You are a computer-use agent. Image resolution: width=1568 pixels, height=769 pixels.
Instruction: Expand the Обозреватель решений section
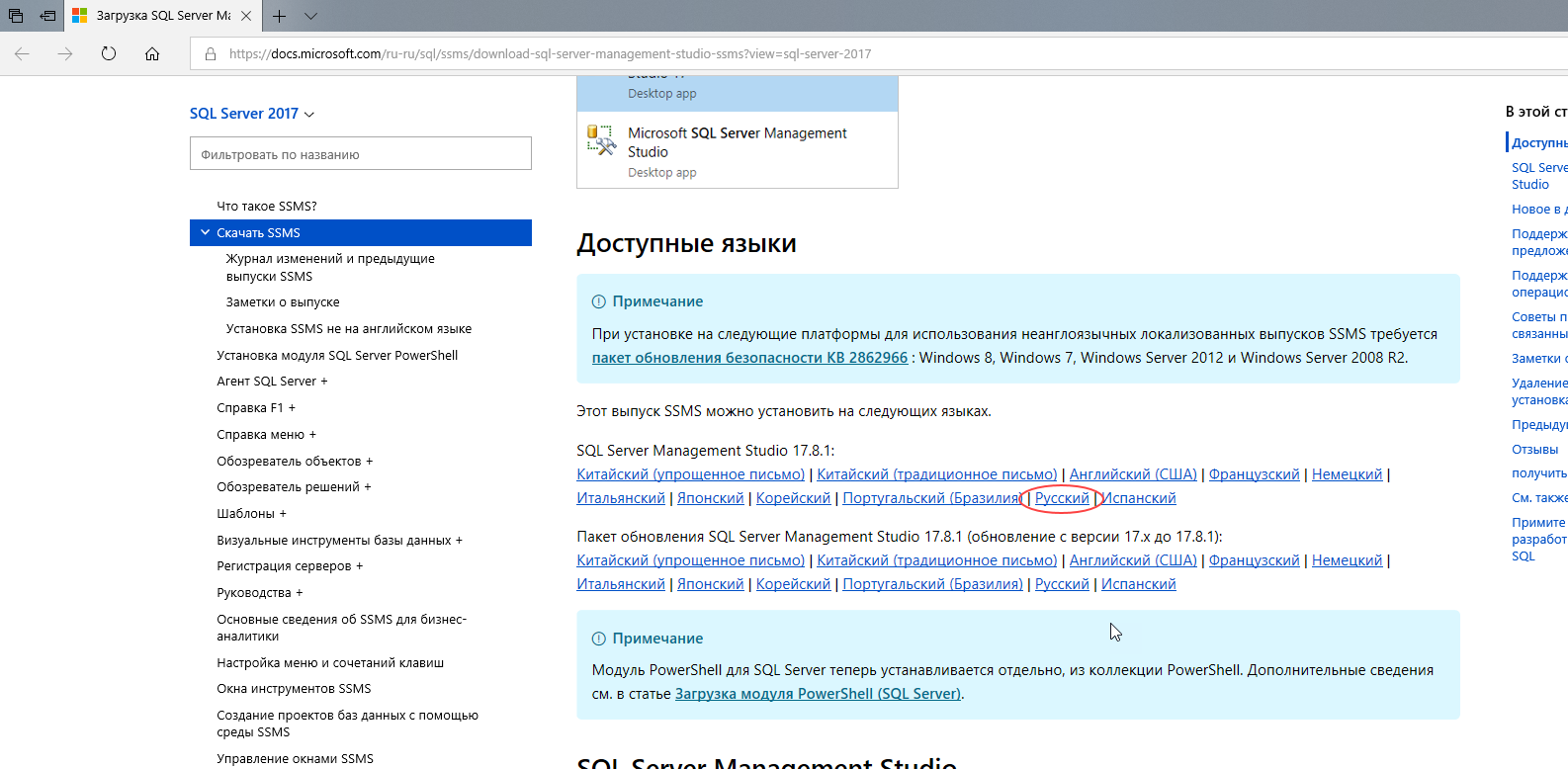(294, 486)
